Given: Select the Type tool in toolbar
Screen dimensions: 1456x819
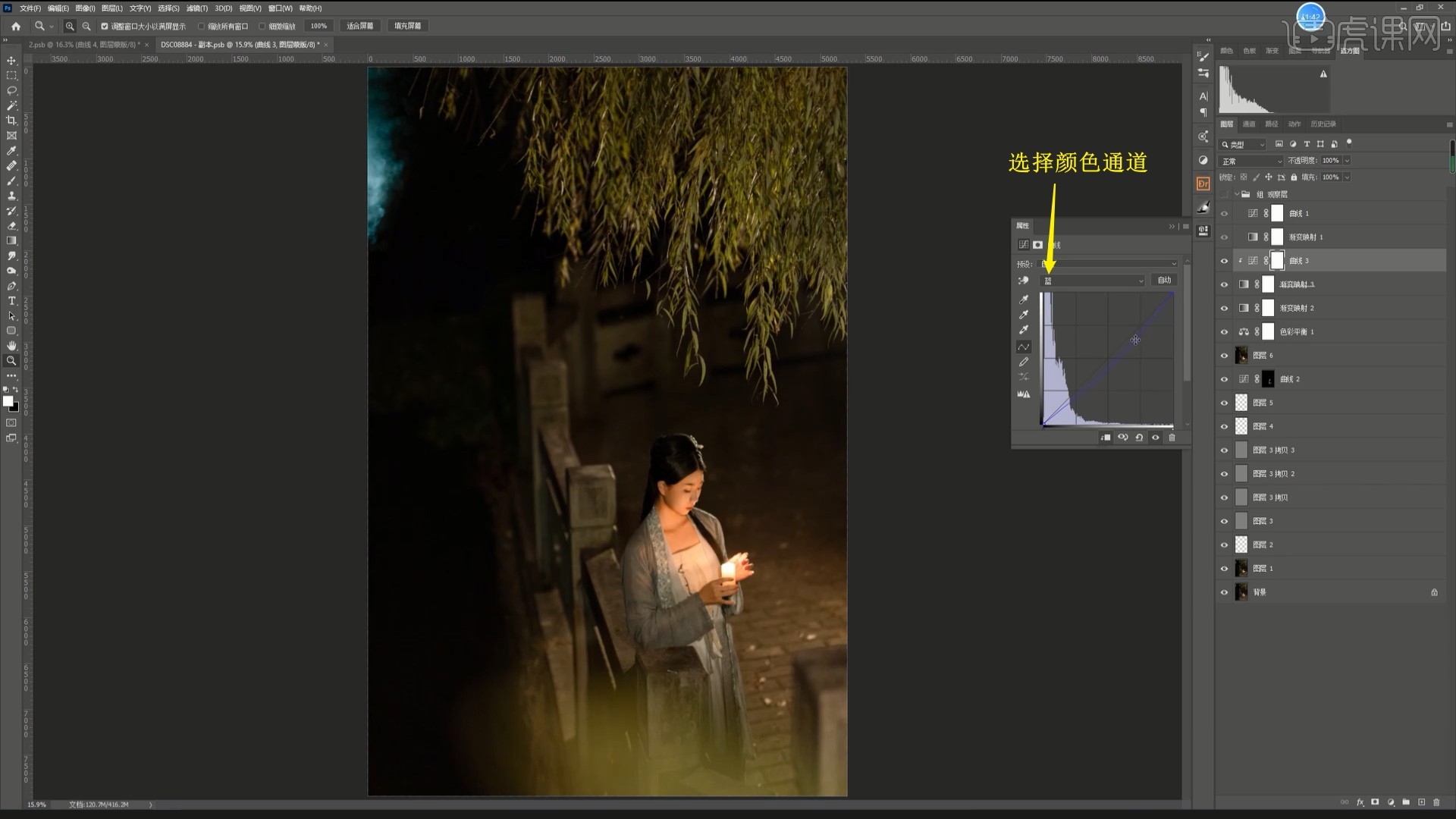Looking at the screenshot, I should pyautogui.click(x=11, y=301).
